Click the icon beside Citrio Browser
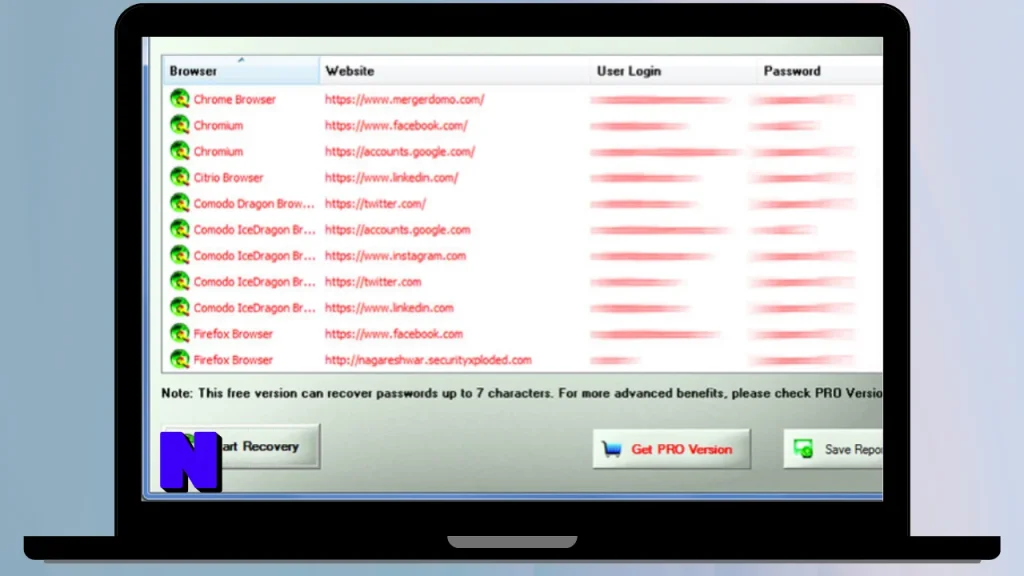This screenshot has width=1024, height=576. coord(180,177)
